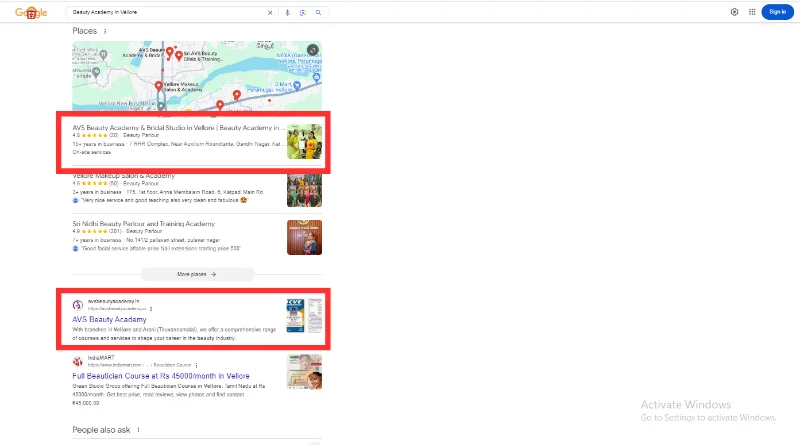Open the Google apps grid
Screen dimensions: 800x445
(x=752, y=12)
